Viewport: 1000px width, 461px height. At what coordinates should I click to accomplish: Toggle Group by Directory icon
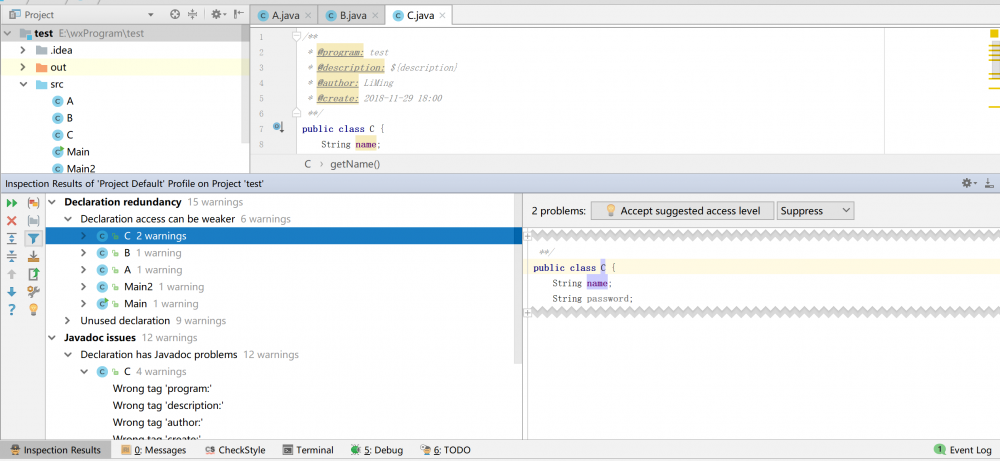pos(34,221)
